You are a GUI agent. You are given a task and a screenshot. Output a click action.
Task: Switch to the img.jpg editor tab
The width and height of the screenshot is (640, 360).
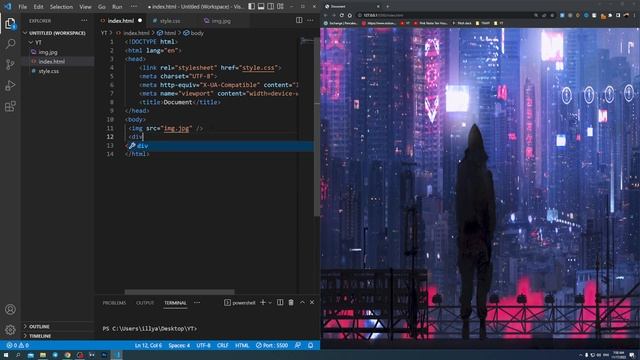pos(221,21)
